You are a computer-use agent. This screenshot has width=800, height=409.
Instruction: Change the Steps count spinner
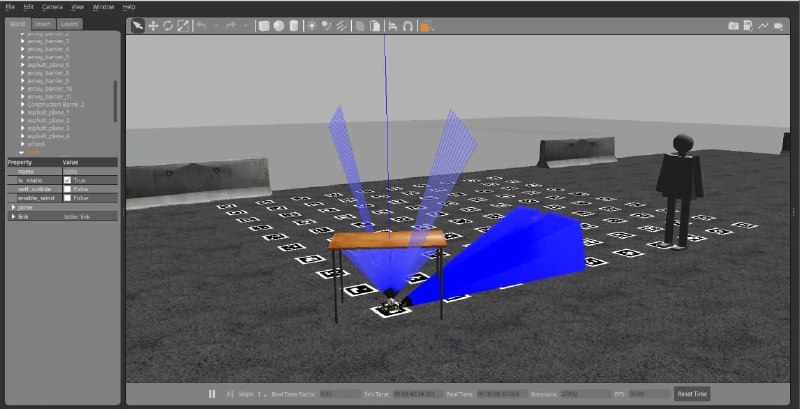[x=262, y=394]
